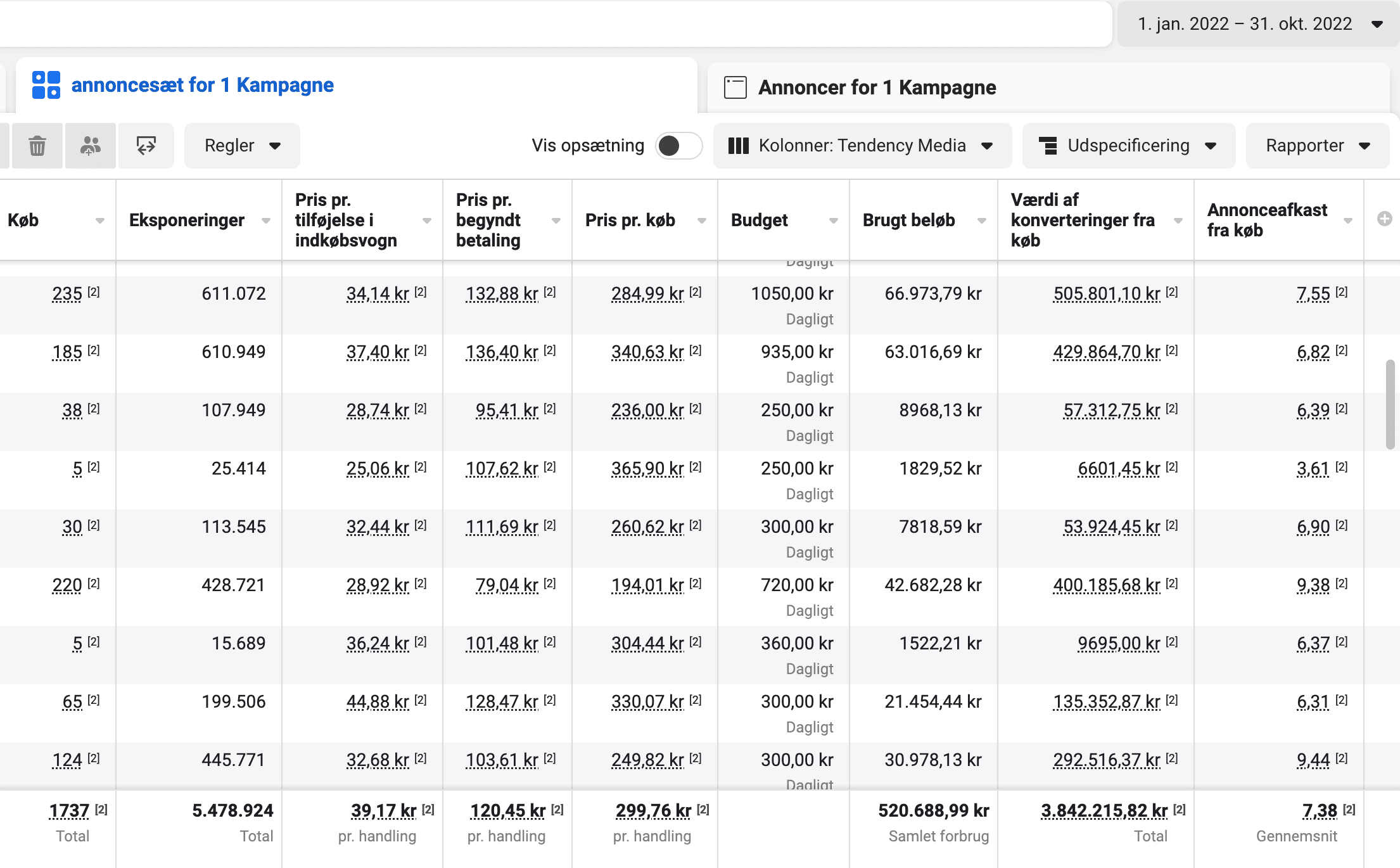This screenshot has height=868, width=1400.
Task: Click the 284,99 kr price per purchase
Action: coord(647,294)
